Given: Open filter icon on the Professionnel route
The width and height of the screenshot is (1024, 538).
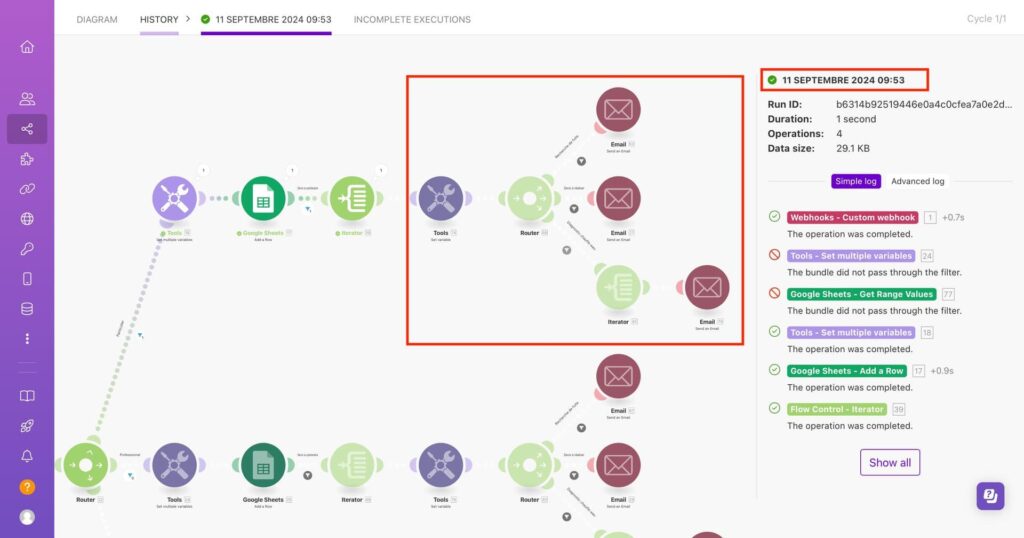Looking at the screenshot, I should pyautogui.click(x=131, y=476).
